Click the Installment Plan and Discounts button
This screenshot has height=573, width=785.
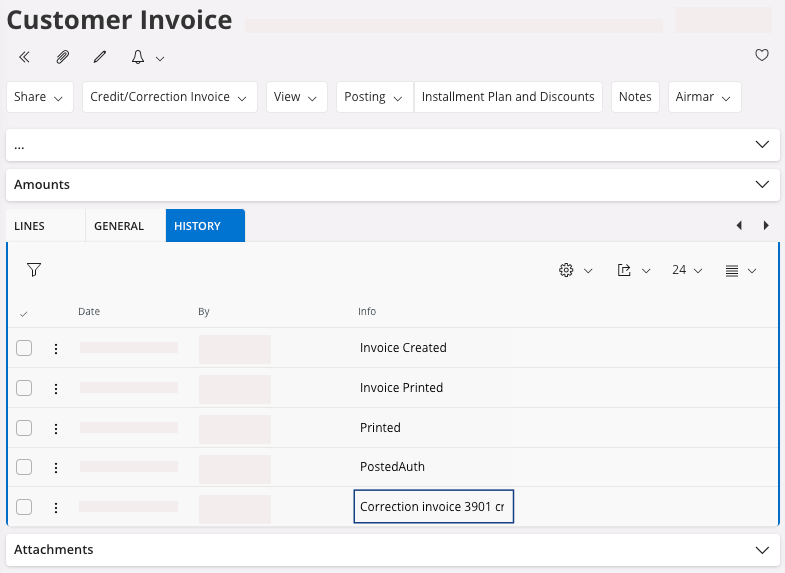(x=508, y=97)
